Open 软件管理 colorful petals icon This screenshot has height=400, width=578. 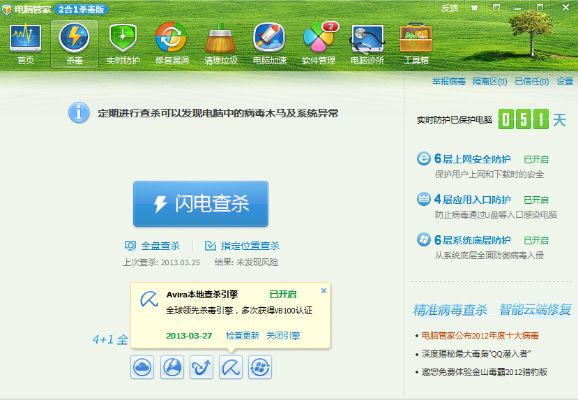coord(319,38)
